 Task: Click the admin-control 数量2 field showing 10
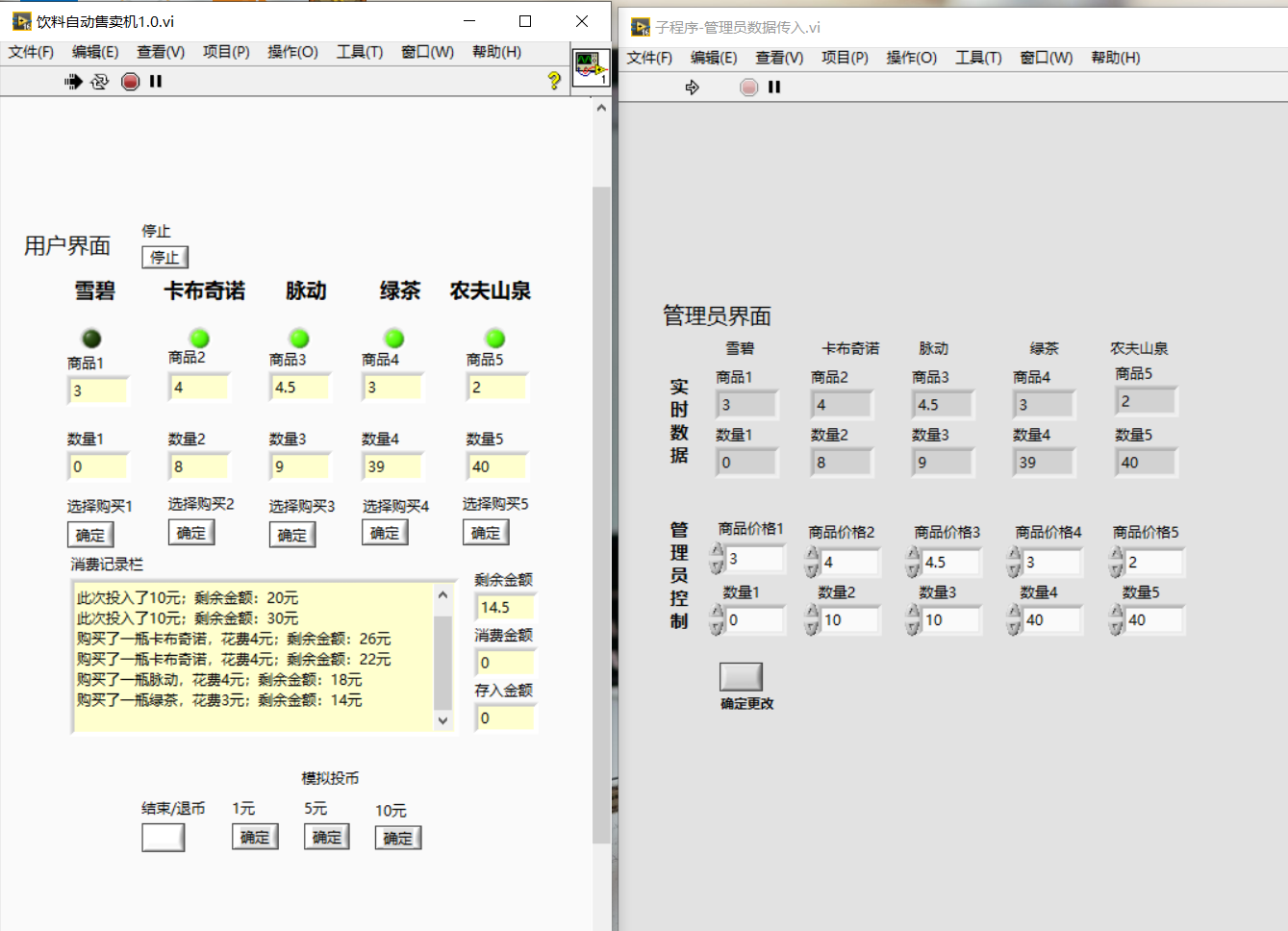(x=850, y=620)
